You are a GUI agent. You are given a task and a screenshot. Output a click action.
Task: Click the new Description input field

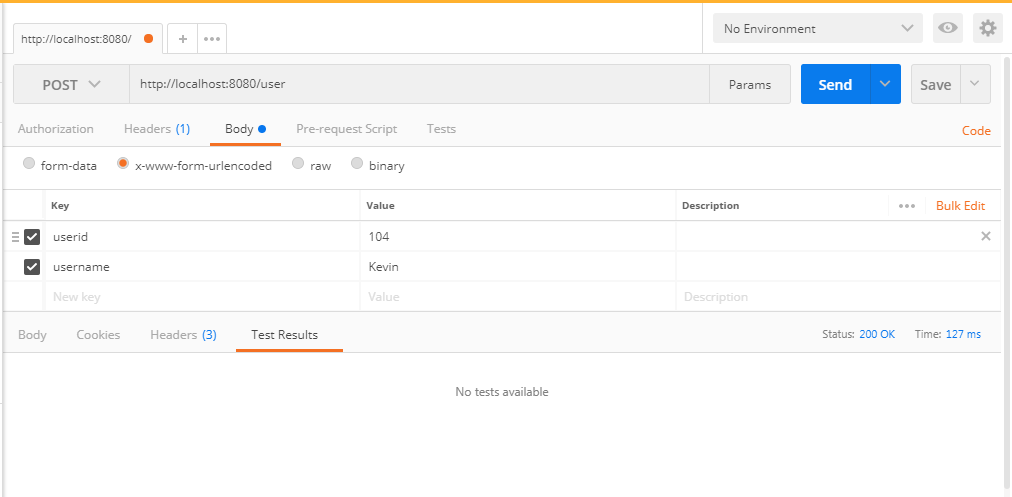(838, 297)
